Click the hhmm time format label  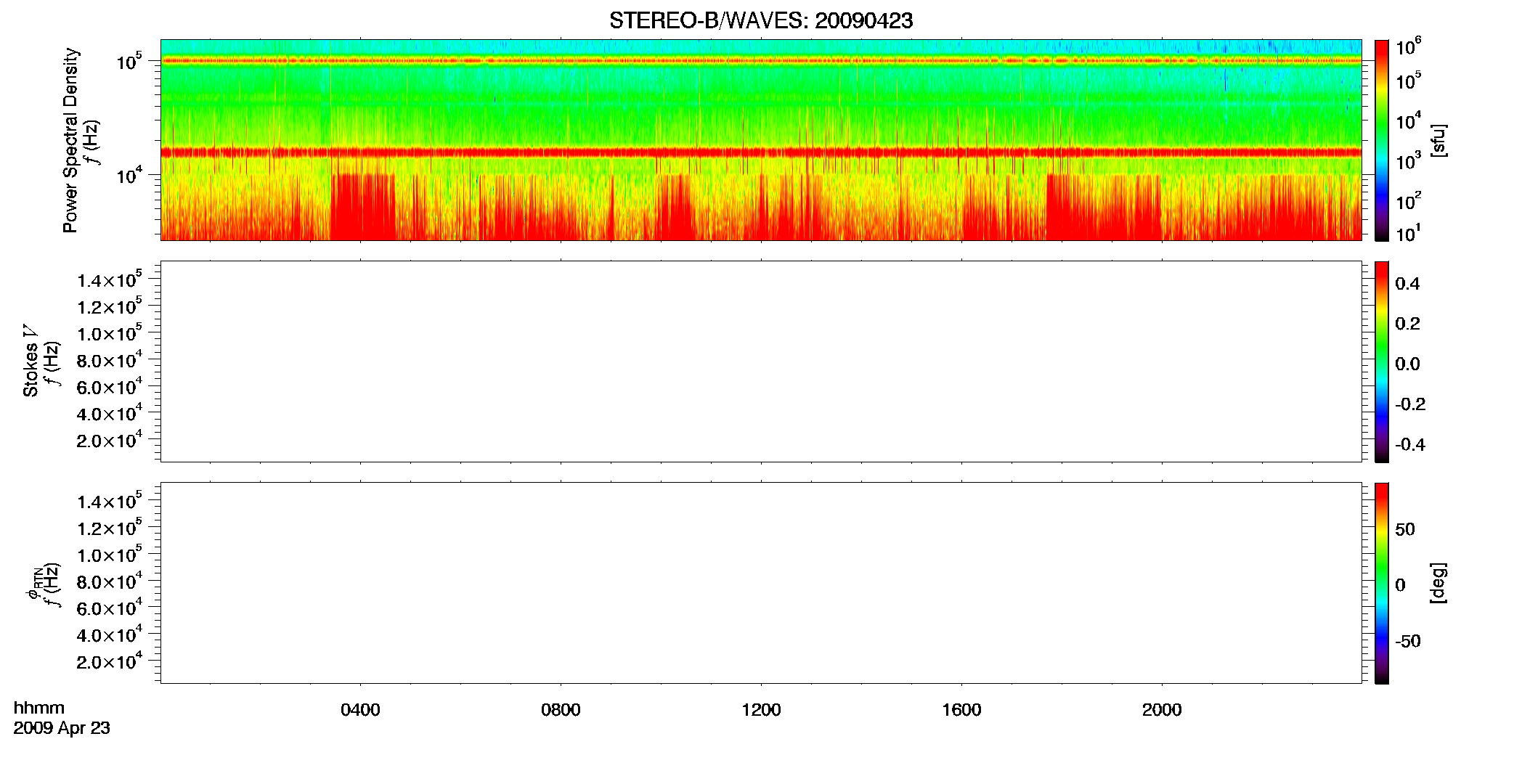tap(39, 708)
